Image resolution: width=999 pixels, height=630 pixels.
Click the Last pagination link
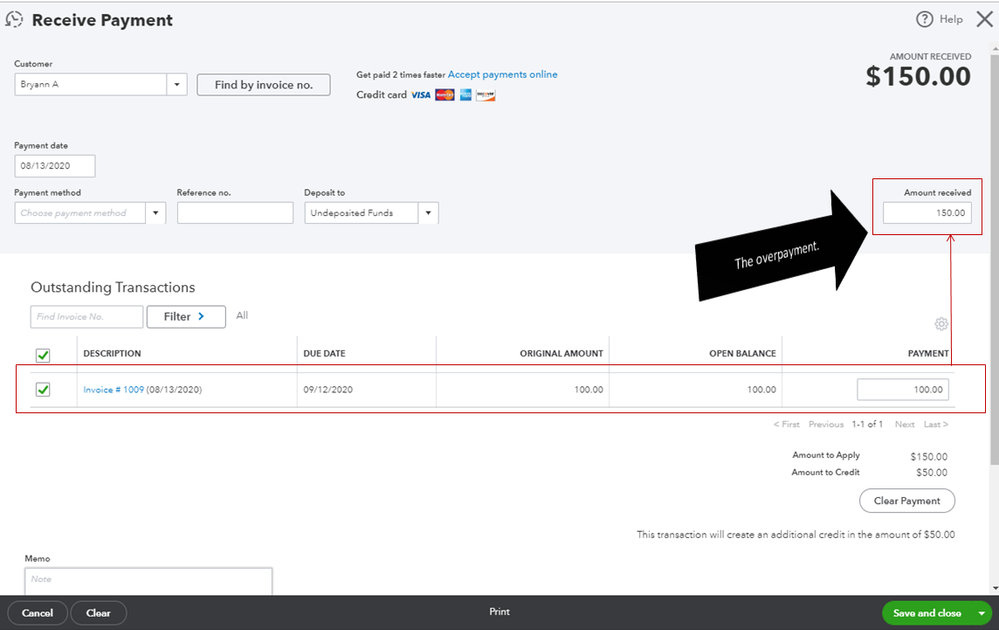click(x=936, y=424)
